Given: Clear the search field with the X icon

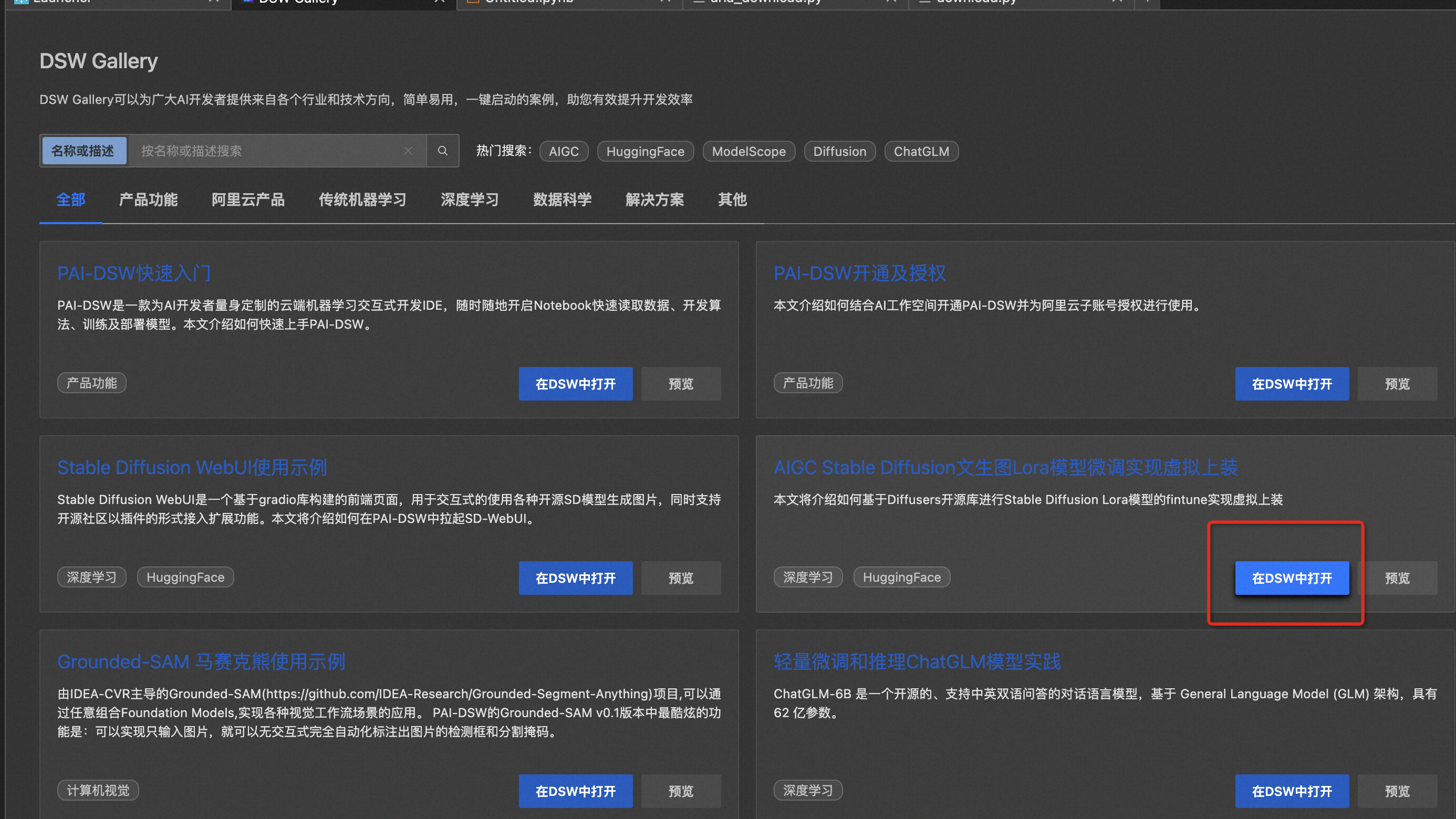Looking at the screenshot, I should 408,151.
